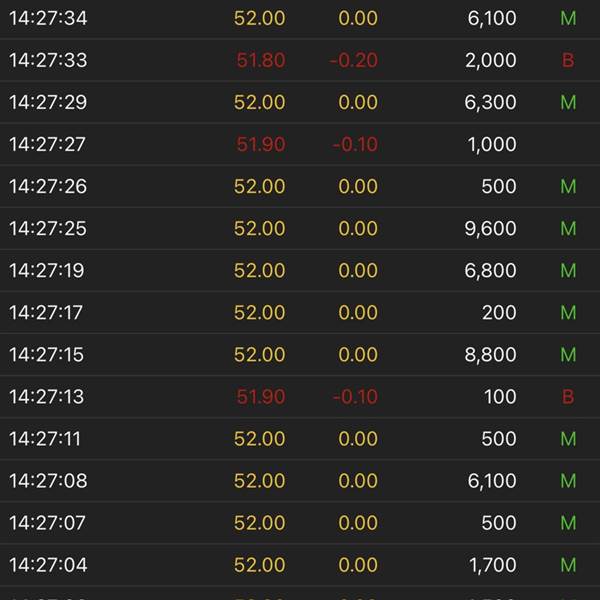Click the M marker at 14:27:07
Screen dimensions: 600x600
click(x=568, y=523)
